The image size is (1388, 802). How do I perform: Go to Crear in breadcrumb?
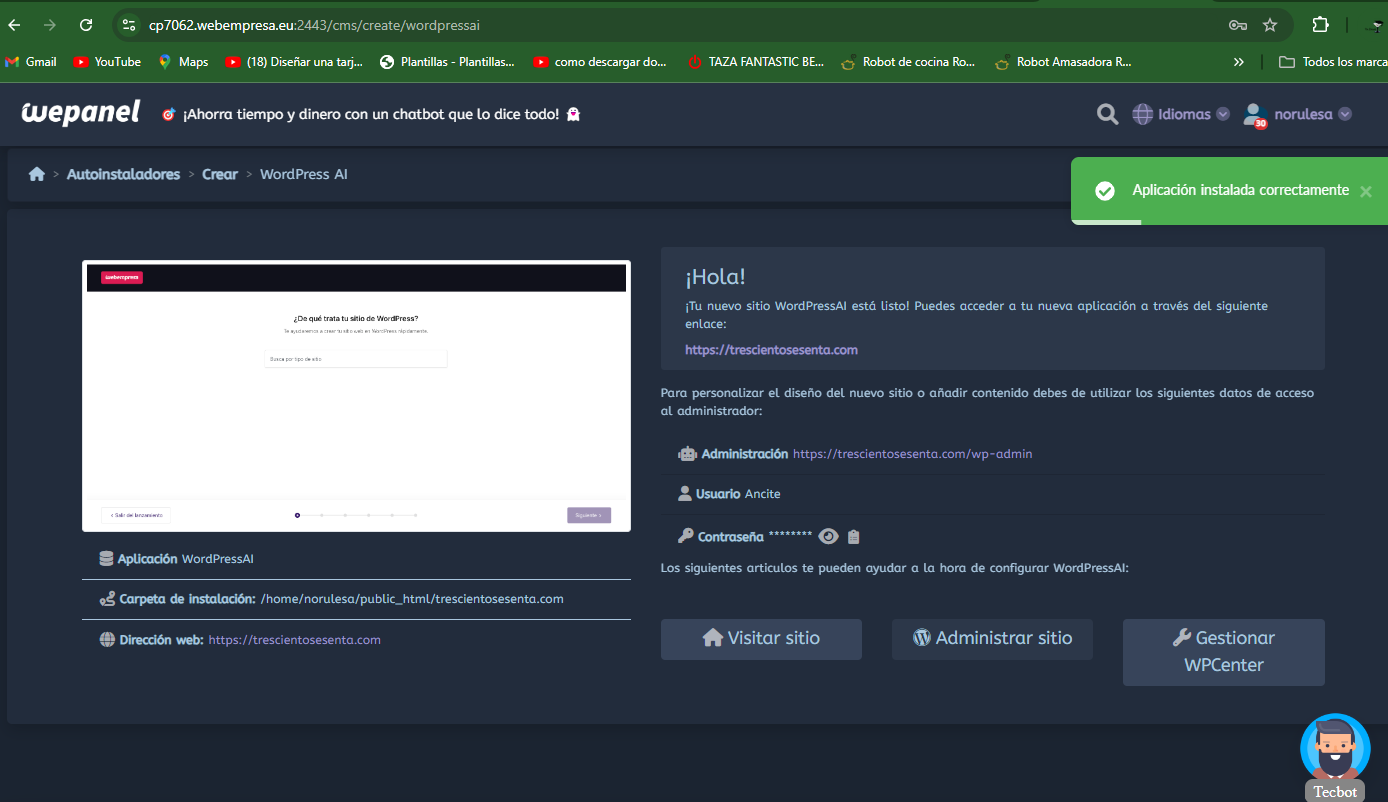220,174
